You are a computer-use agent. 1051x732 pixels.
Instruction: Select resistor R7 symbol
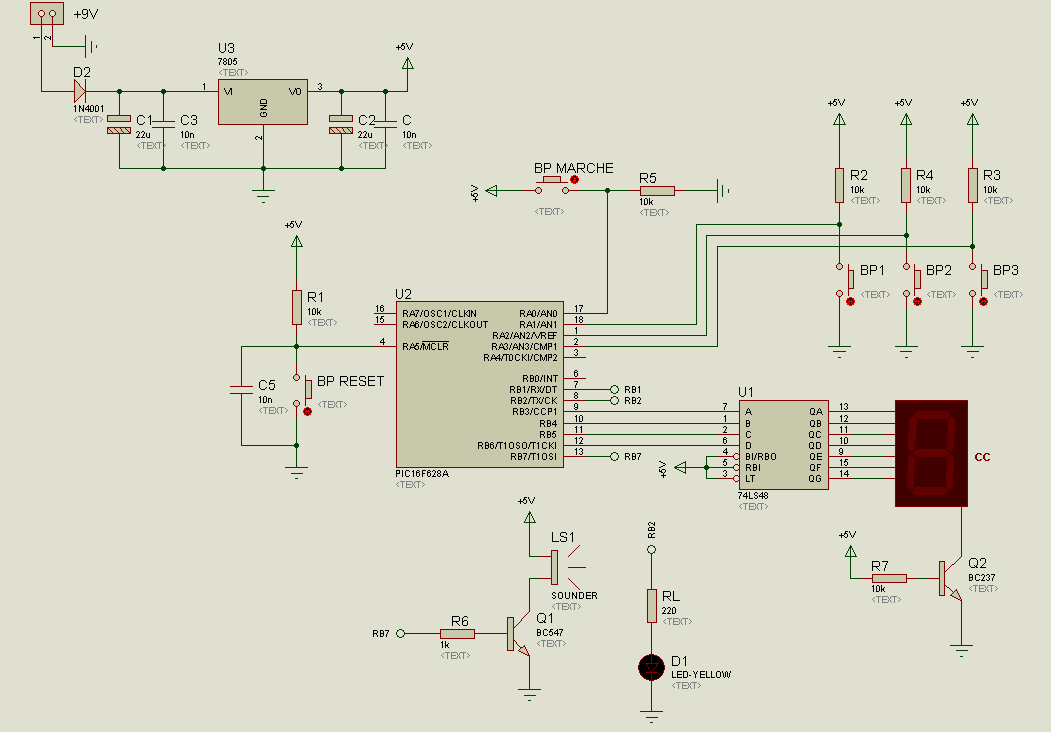point(889,578)
